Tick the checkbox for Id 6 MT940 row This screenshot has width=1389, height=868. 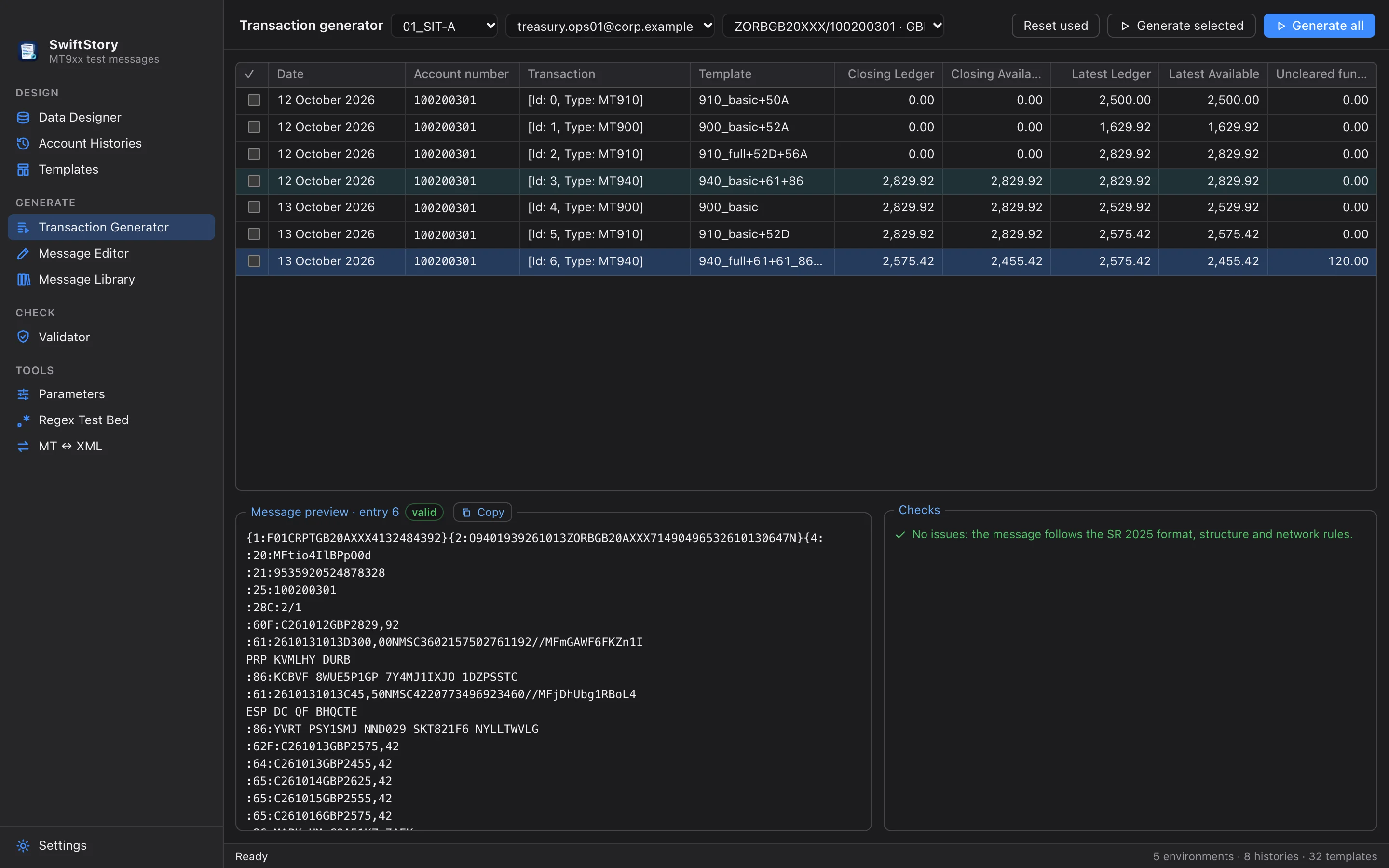pyautogui.click(x=254, y=261)
